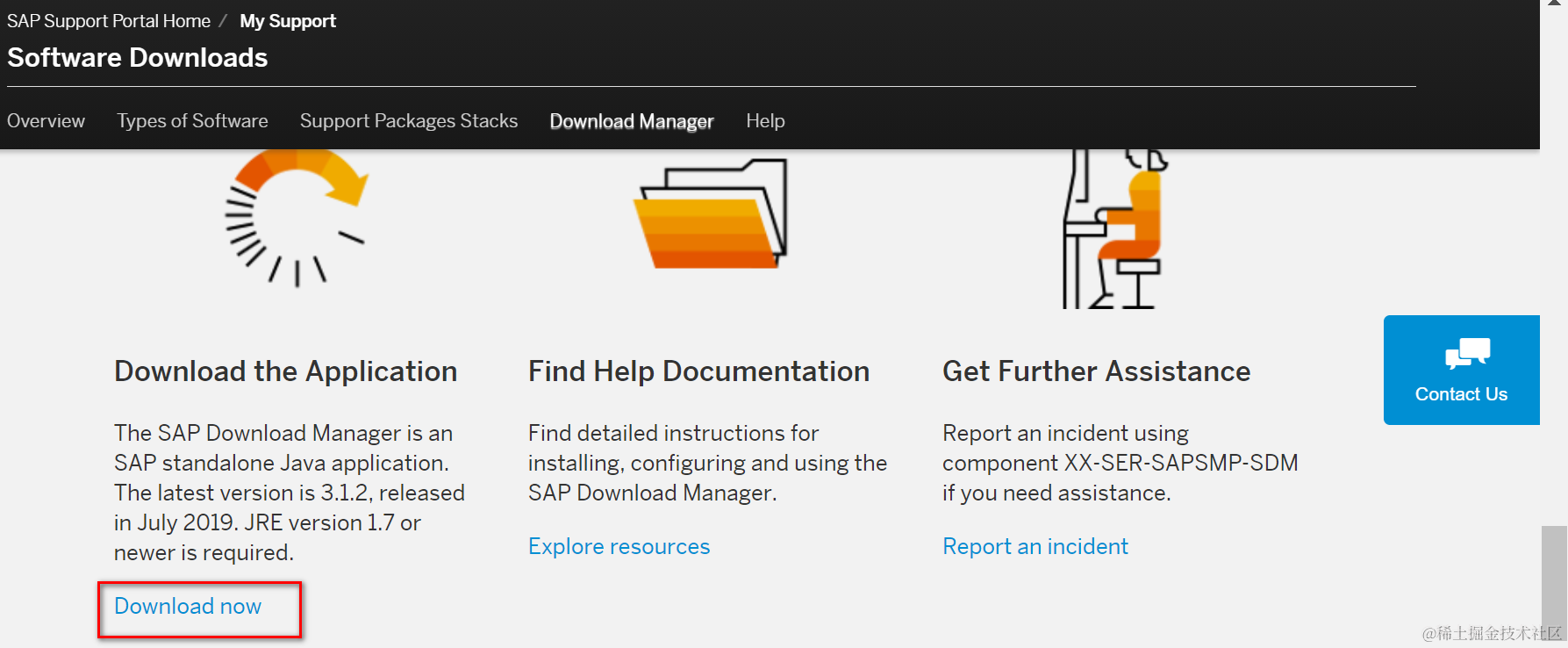Select the Download Manager tab
This screenshot has width=1568, height=648.
click(x=632, y=121)
